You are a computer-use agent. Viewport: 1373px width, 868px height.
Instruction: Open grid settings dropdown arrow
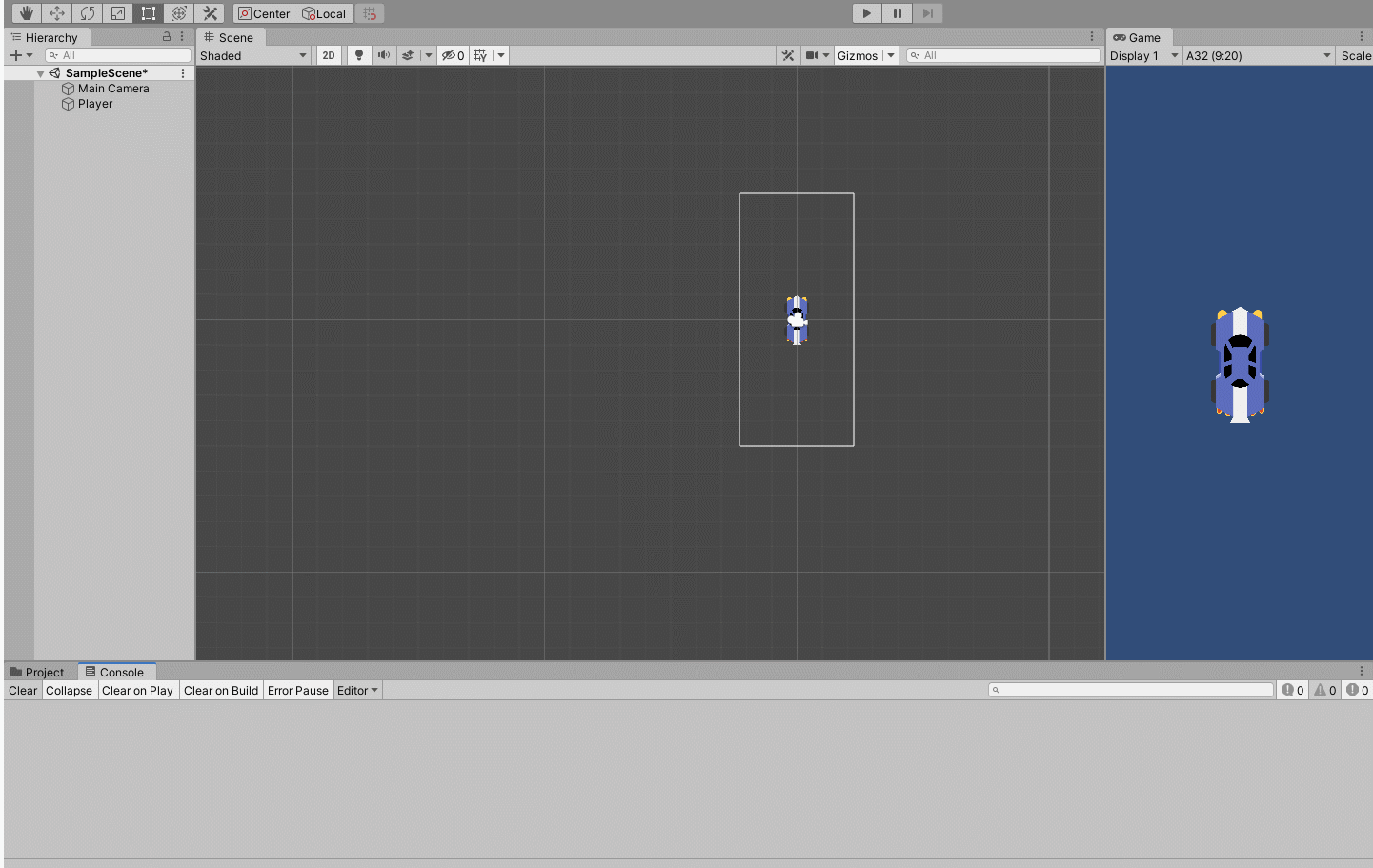coord(501,55)
